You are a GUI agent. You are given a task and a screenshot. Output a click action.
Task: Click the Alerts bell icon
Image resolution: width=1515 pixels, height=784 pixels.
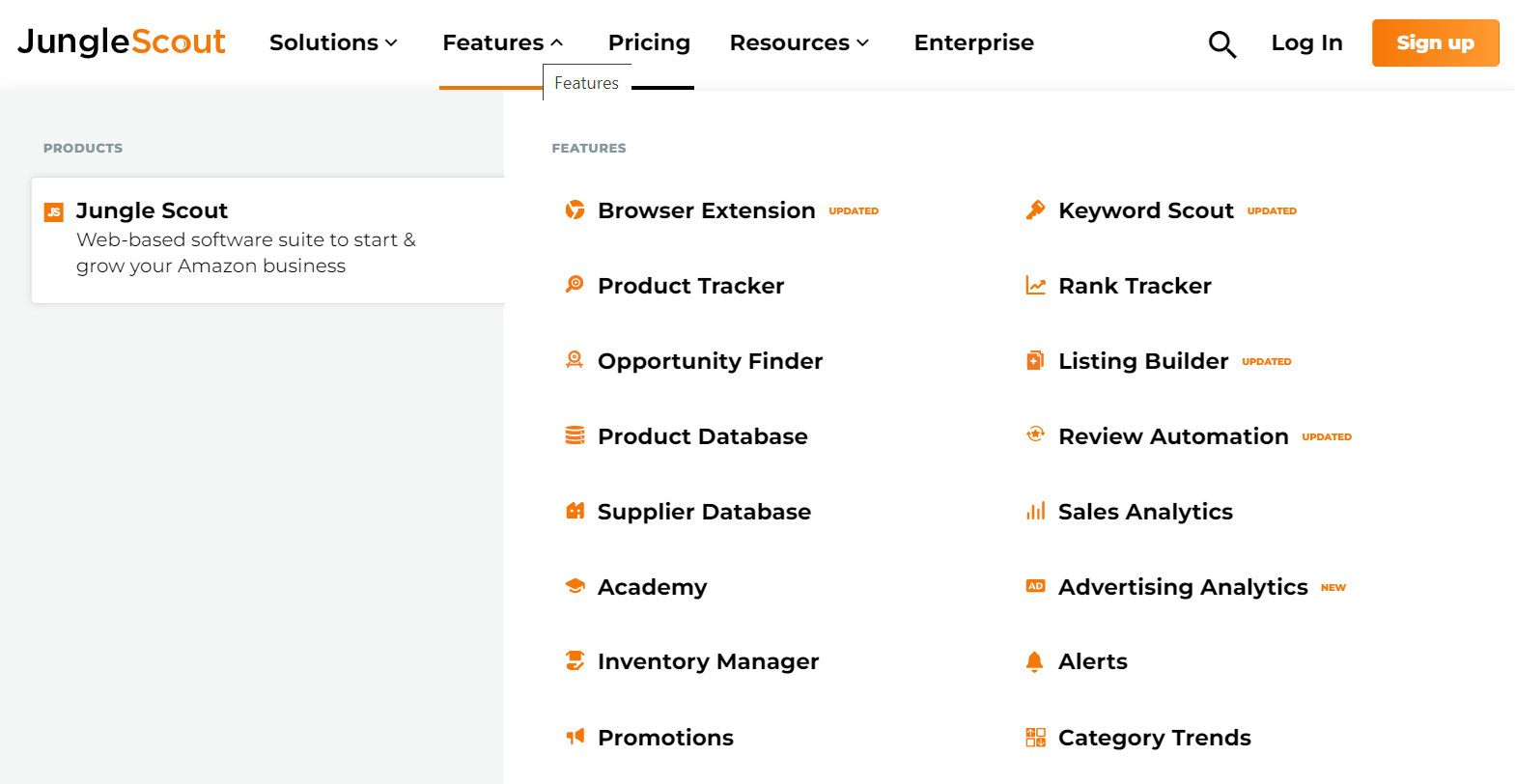[1035, 661]
